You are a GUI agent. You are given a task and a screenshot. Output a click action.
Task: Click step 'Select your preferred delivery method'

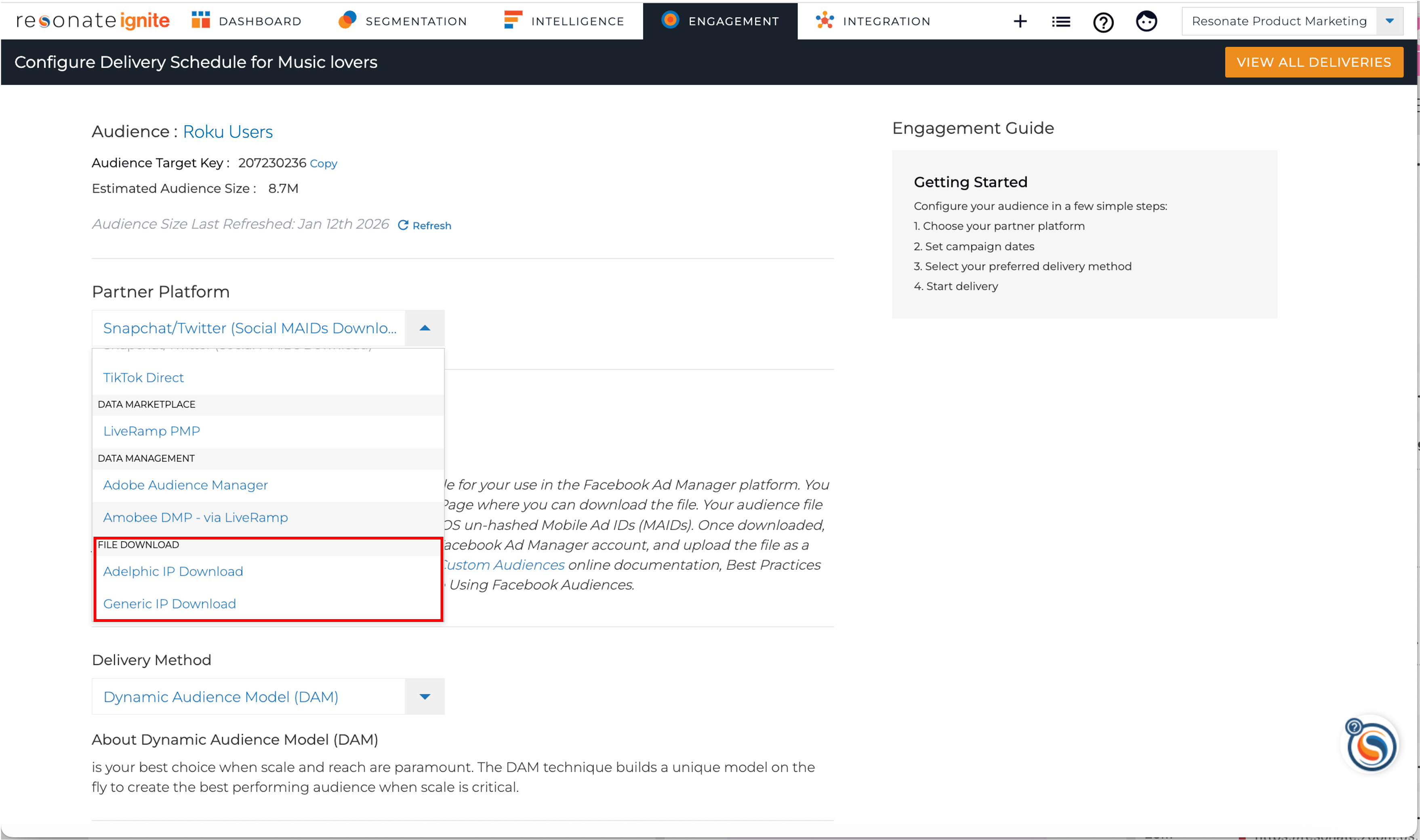coord(1022,267)
